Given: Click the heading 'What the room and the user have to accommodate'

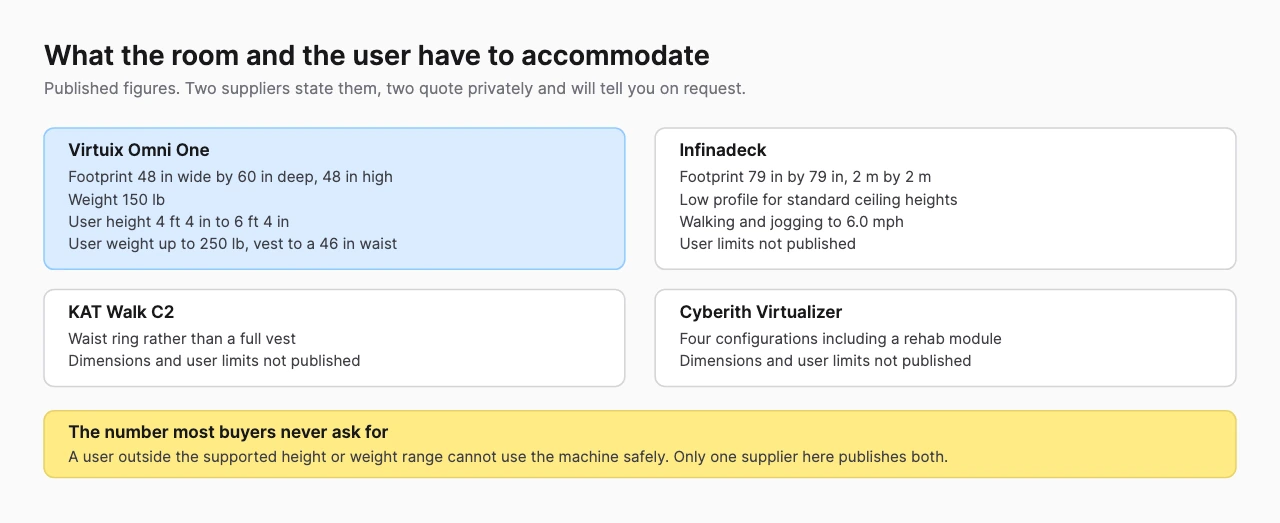Looking at the screenshot, I should (377, 55).
